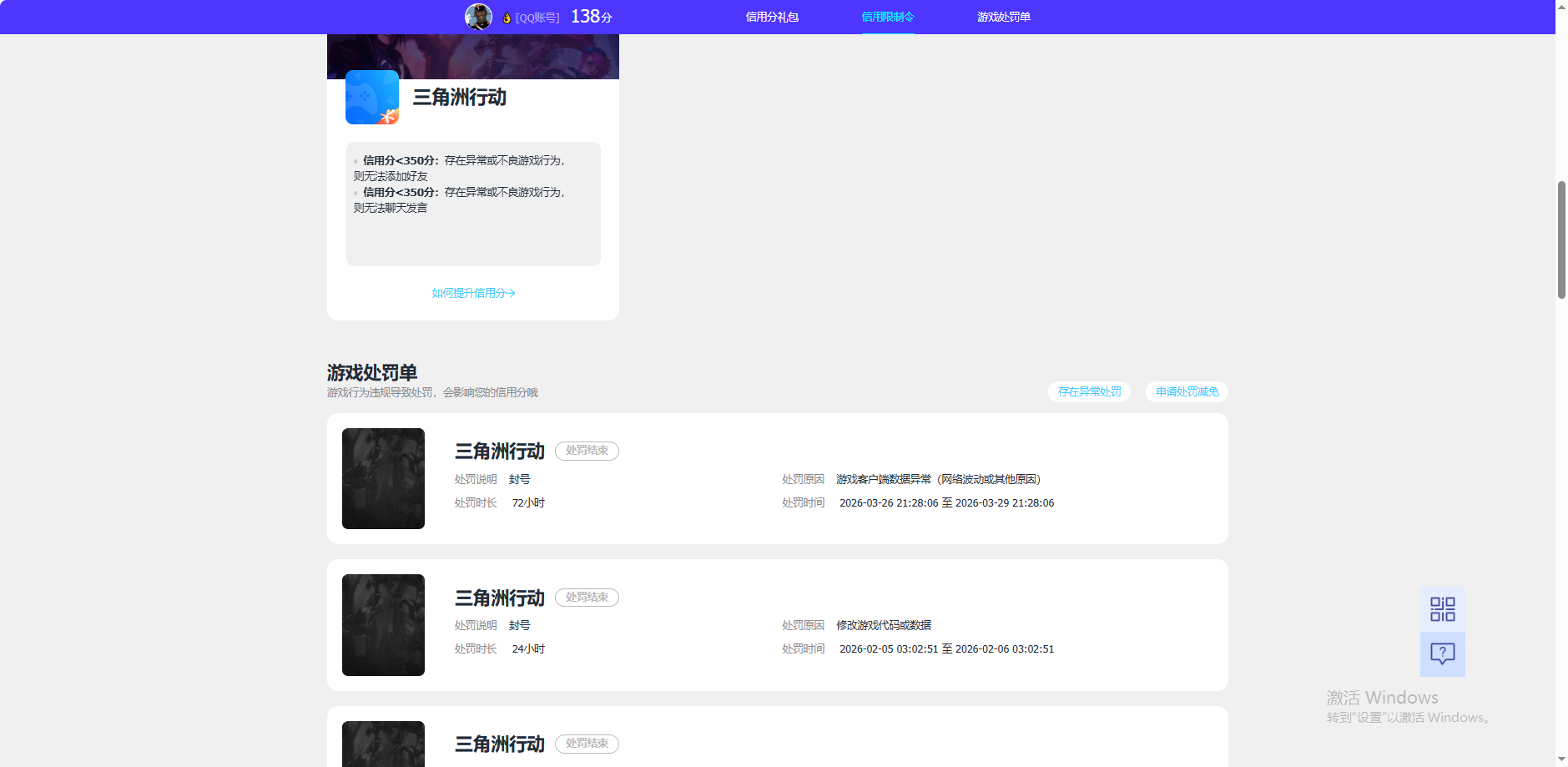Click the scrollbar up arrow
The width and height of the screenshot is (1568, 767).
coord(1561,6)
